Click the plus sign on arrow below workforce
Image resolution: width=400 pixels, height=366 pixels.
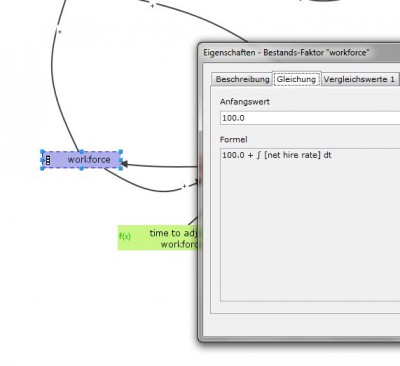(x=184, y=187)
